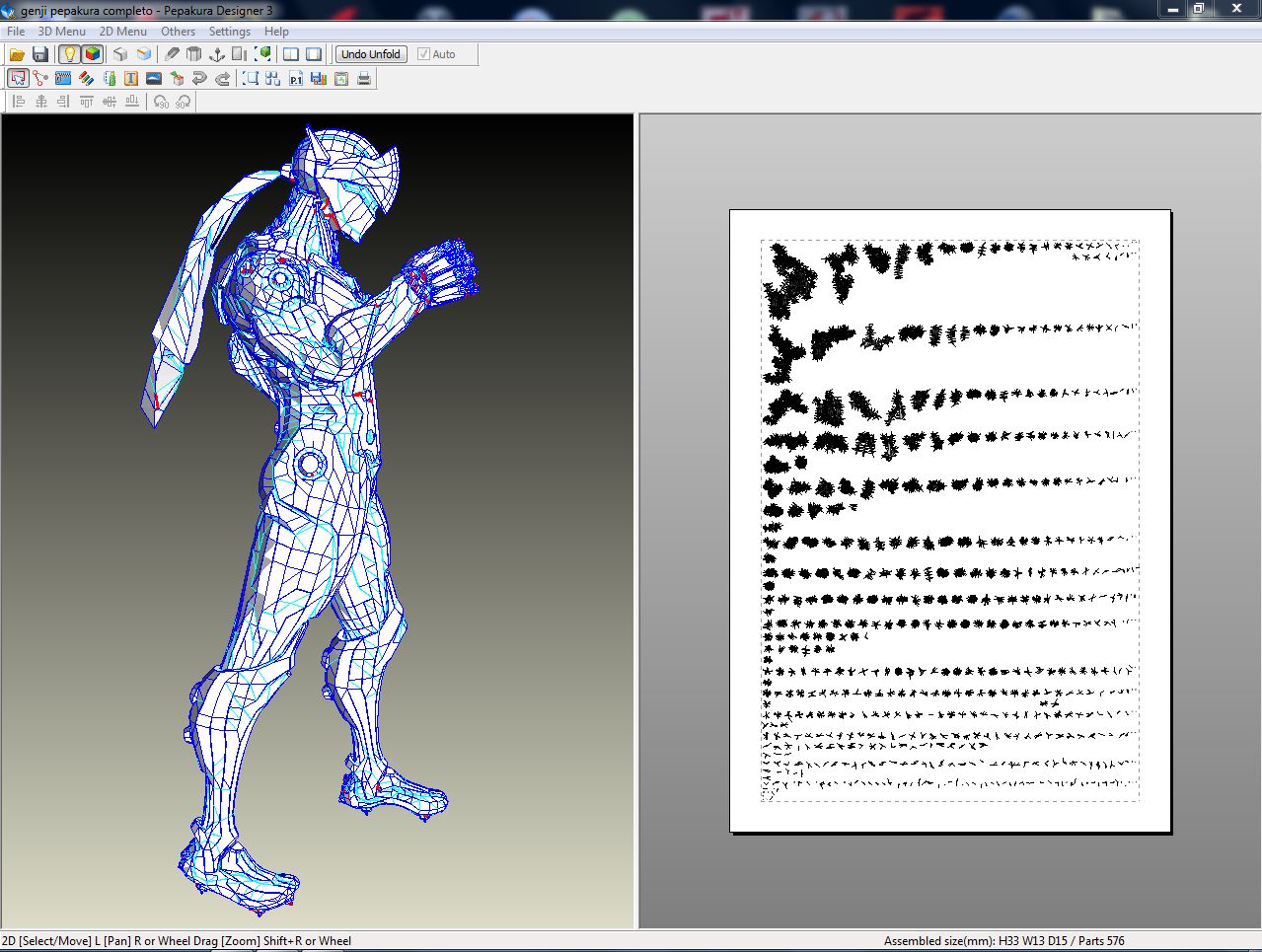This screenshot has width=1262, height=952.
Task: Click the Assembled size status bar text
Action: pyautogui.click(x=1004, y=941)
